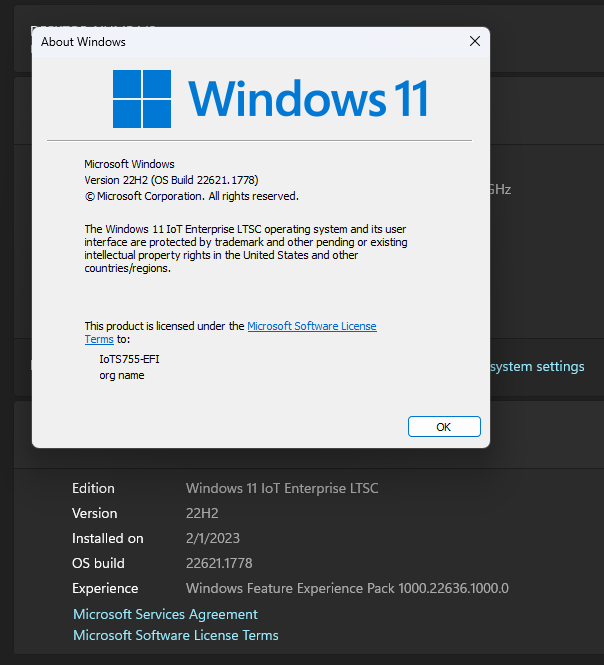
Task: Click the system settings link
Action: click(x=537, y=366)
